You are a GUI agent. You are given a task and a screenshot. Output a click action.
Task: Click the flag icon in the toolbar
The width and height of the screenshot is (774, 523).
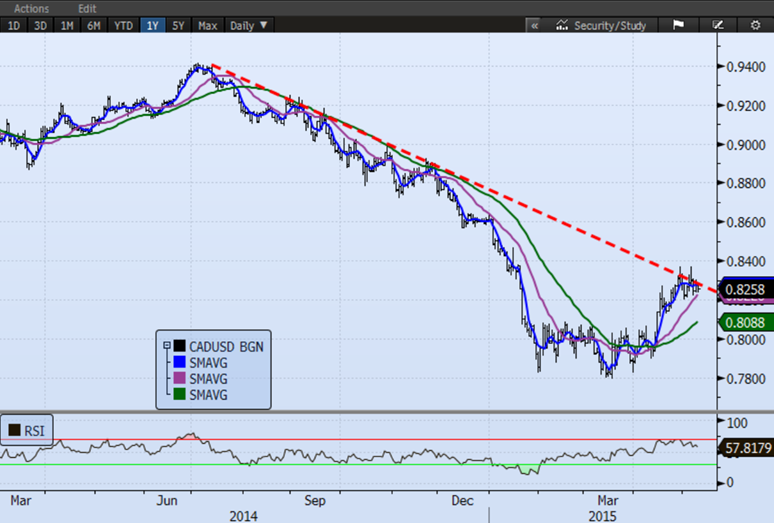[677, 25]
